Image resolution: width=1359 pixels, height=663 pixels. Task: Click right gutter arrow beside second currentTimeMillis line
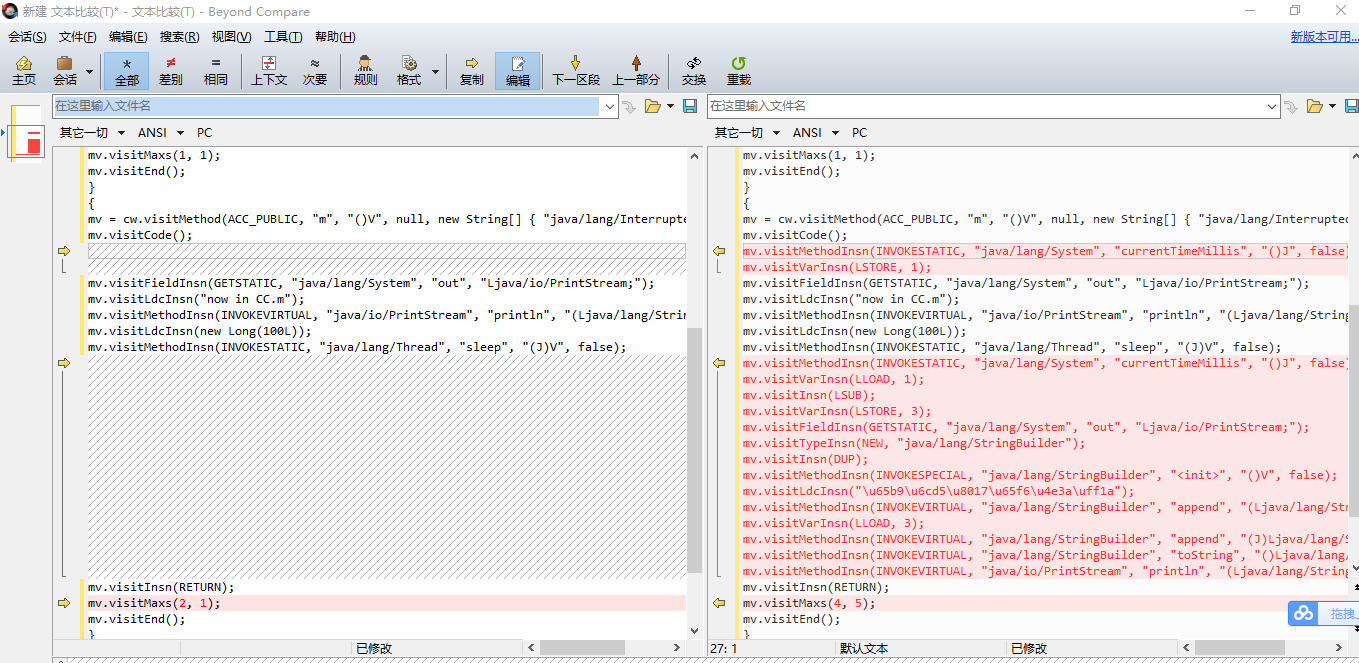point(719,363)
